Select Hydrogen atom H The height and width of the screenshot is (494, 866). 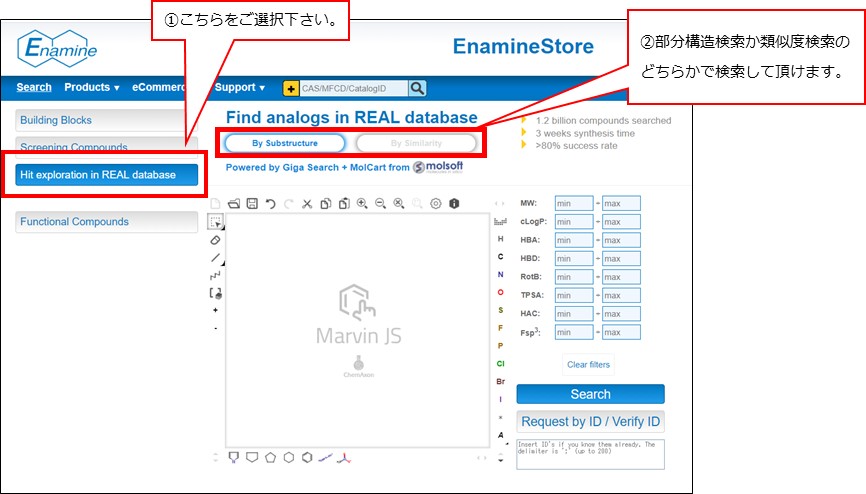point(500,239)
